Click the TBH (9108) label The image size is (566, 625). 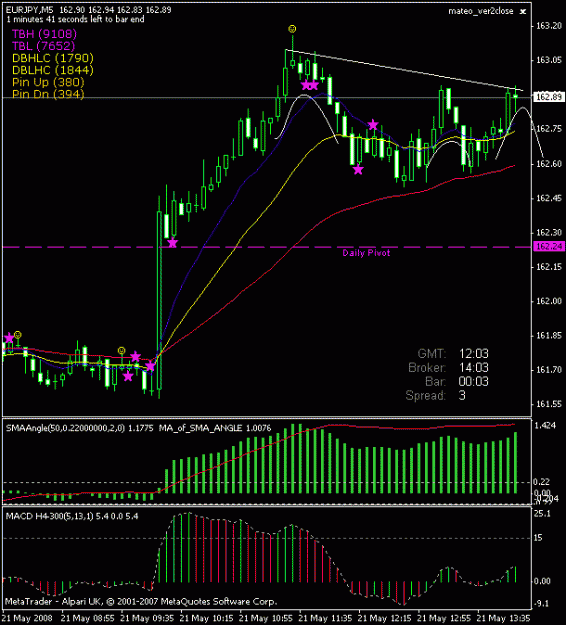44,34
